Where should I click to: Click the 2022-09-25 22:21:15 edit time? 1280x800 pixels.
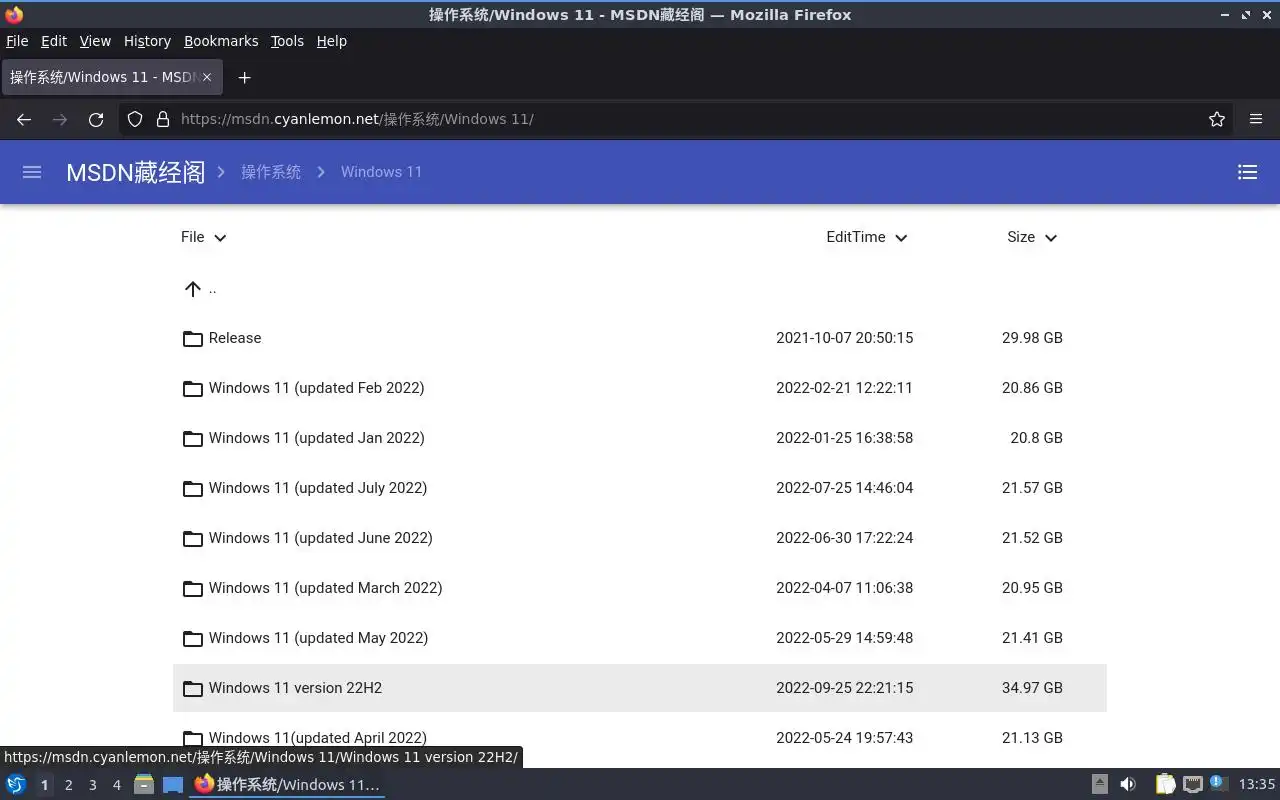[844, 688]
